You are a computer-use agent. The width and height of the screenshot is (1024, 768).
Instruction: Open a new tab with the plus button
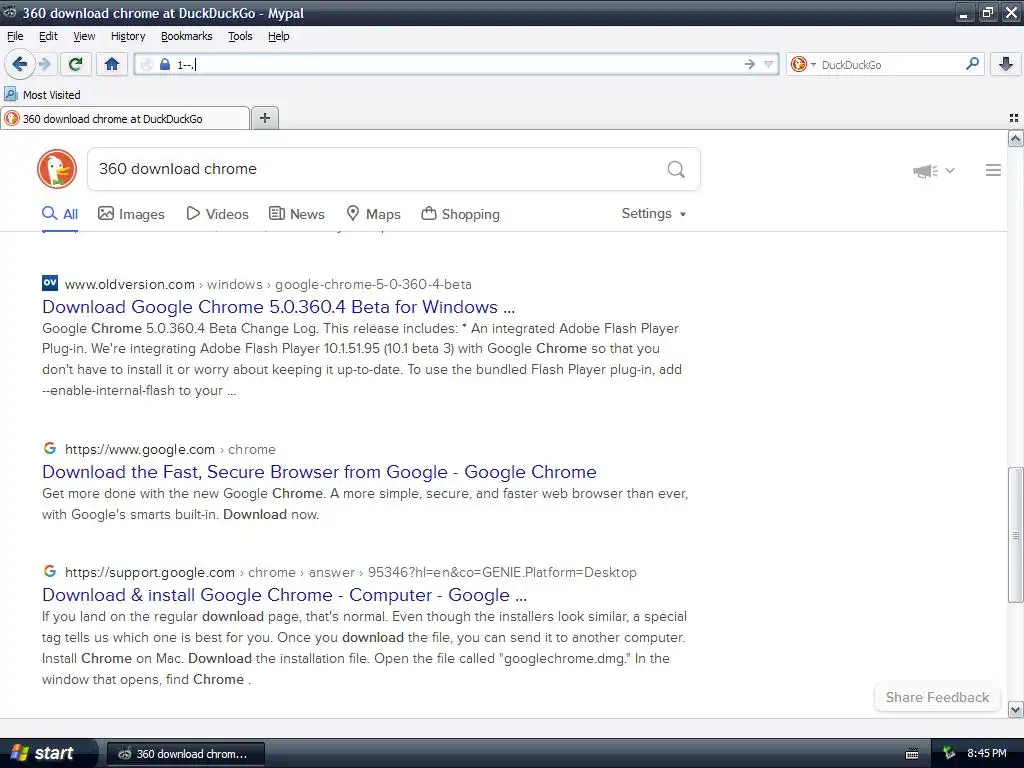tap(264, 118)
